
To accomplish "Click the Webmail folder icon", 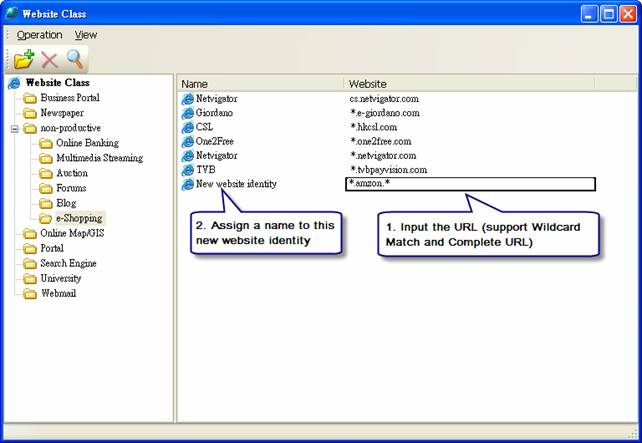I will (30, 294).
